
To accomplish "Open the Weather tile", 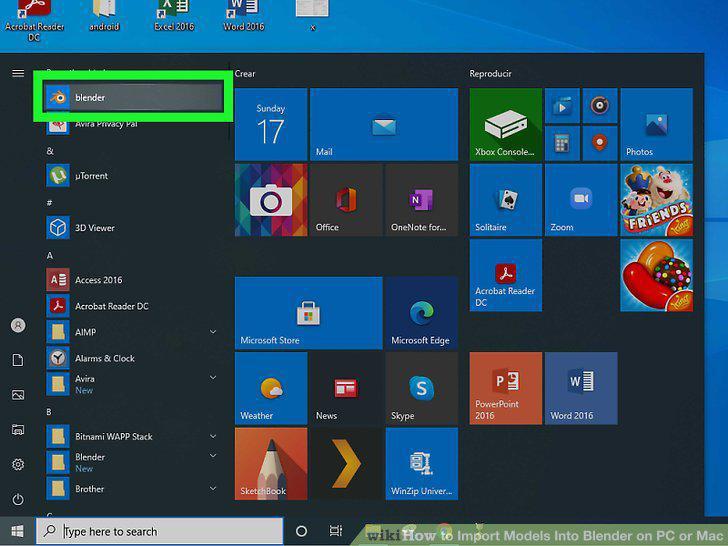I will [271, 389].
